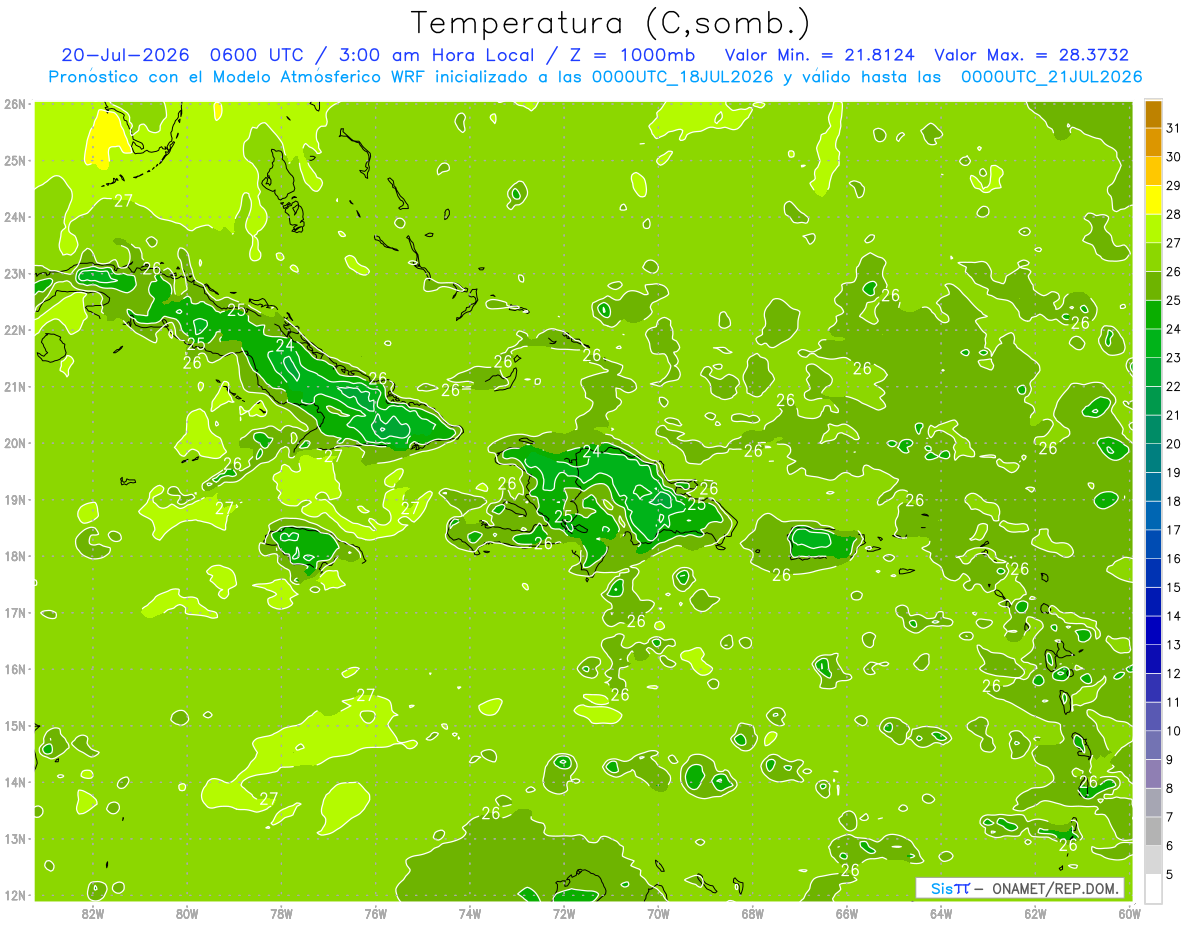
Task: Pick the white colorbar segment below 5
Action: (1153, 888)
